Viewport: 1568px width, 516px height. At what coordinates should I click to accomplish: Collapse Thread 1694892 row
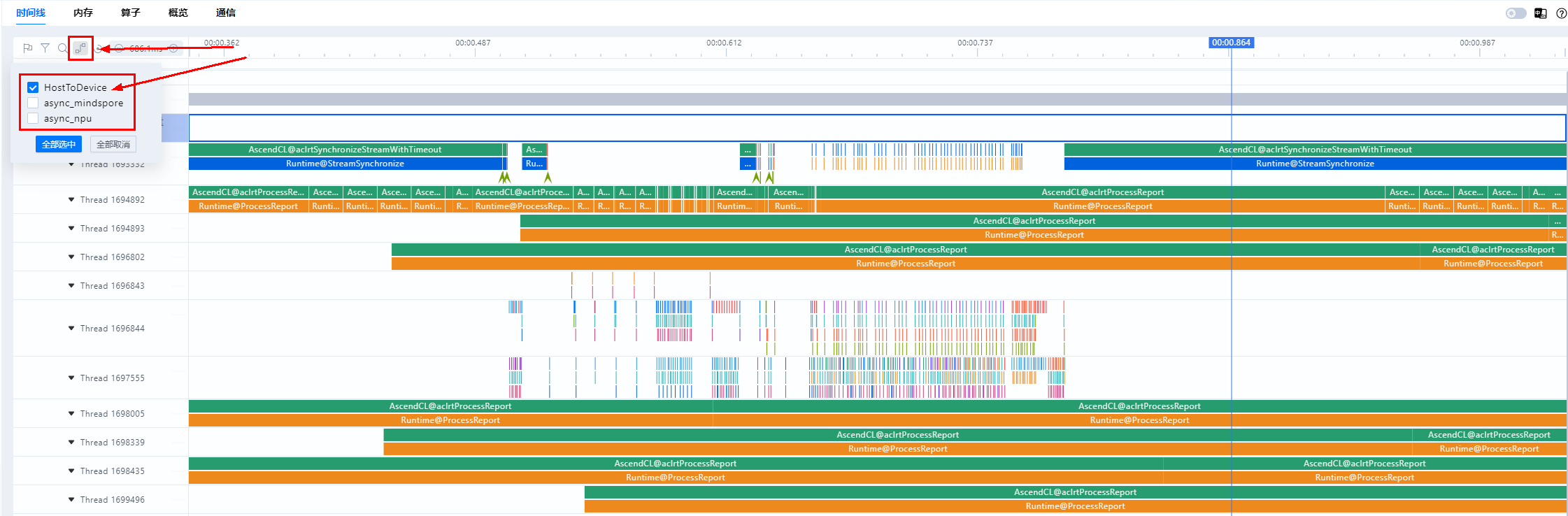pos(71,199)
